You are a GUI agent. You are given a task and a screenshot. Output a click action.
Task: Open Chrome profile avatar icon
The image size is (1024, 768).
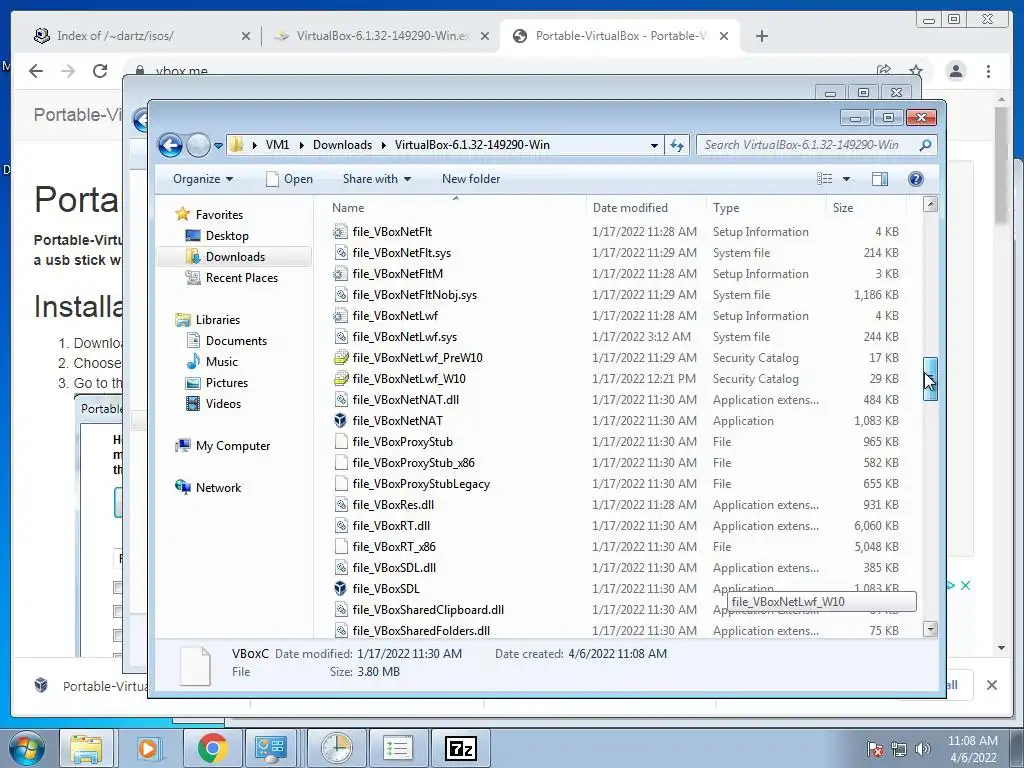[x=955, y=71]
